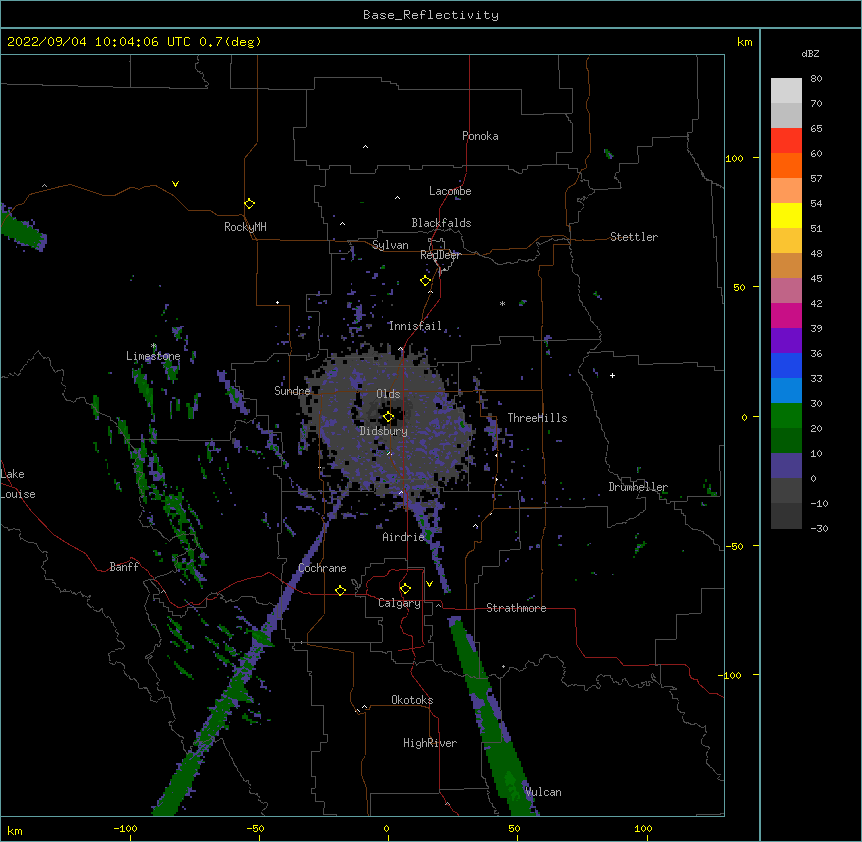Image resolution: width=862 pixels, height=842 pixels.
Task: Select the Stettler label
Action: 634,237
